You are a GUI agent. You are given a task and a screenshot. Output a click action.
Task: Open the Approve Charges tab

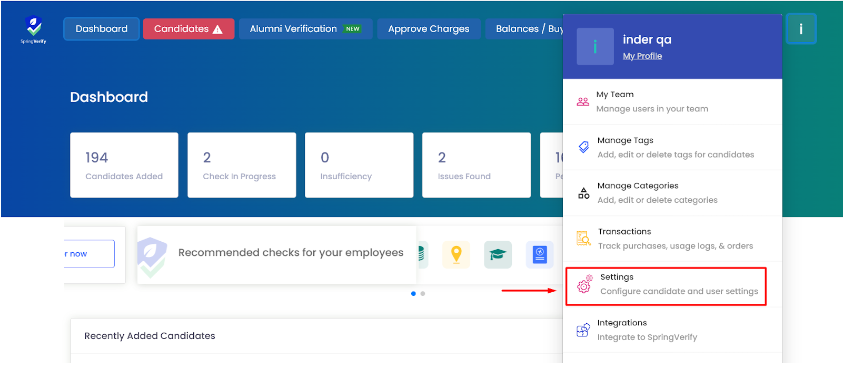tap(429, 29)
